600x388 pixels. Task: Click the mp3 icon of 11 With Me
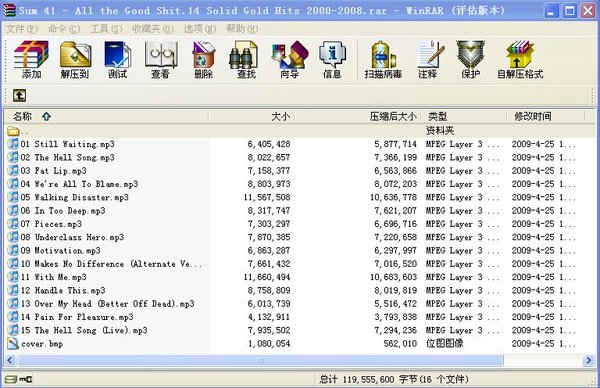click(13, 277)
